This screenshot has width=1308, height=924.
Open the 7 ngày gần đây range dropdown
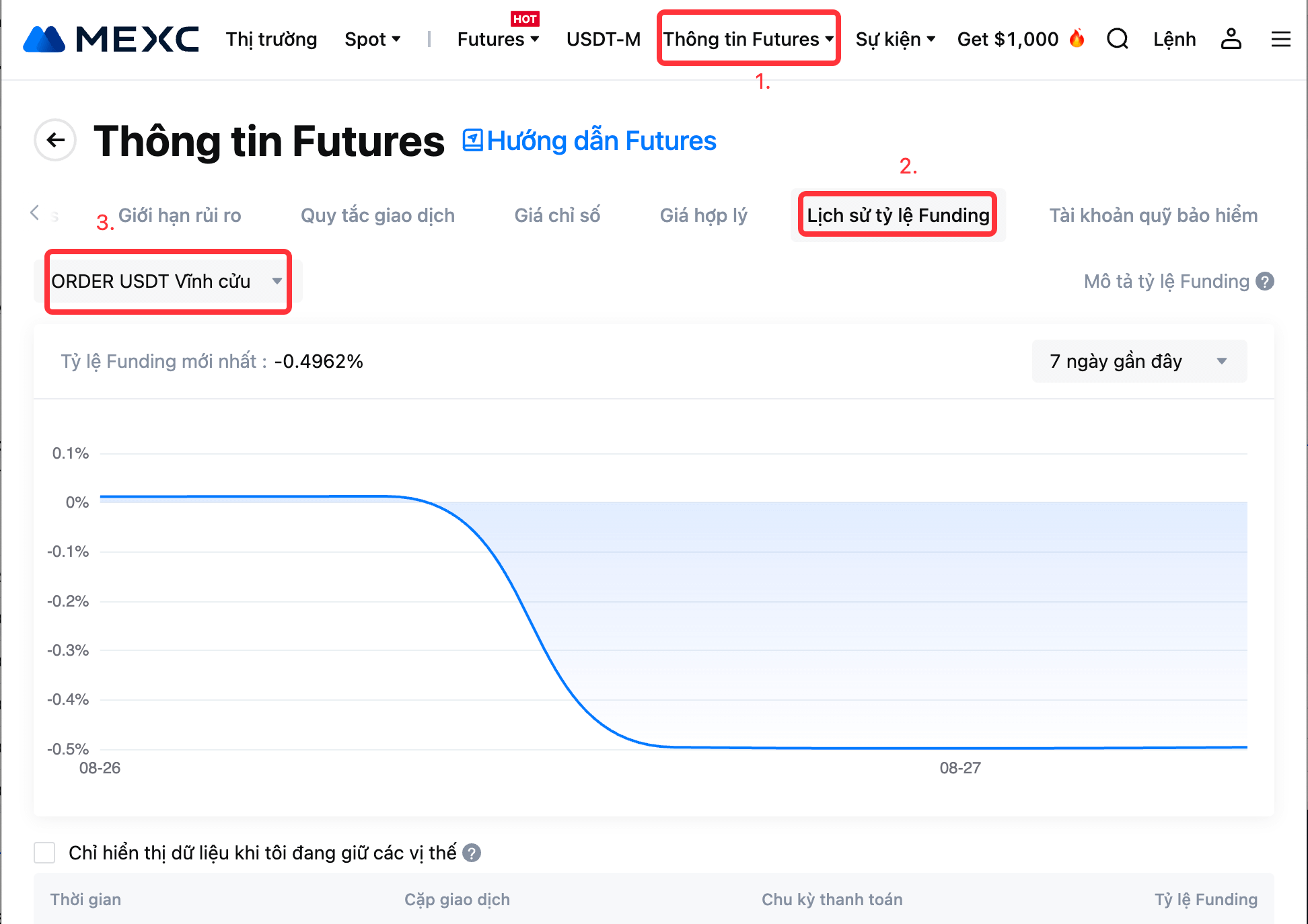[1138, 361]
